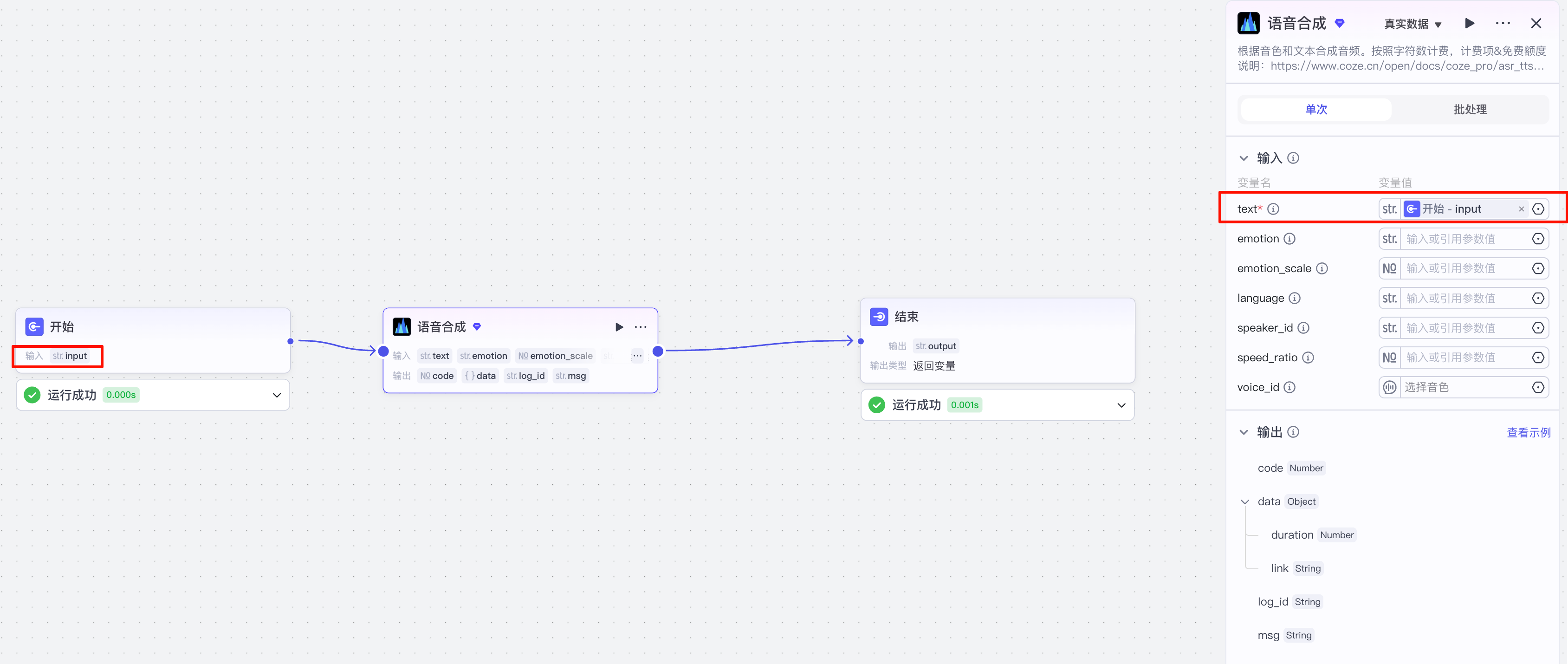Screen dimensions: 1568x664
Task: Click the reference picker icon for speed_ratio
Action: pyautogui.click(x=1537, y=358)
